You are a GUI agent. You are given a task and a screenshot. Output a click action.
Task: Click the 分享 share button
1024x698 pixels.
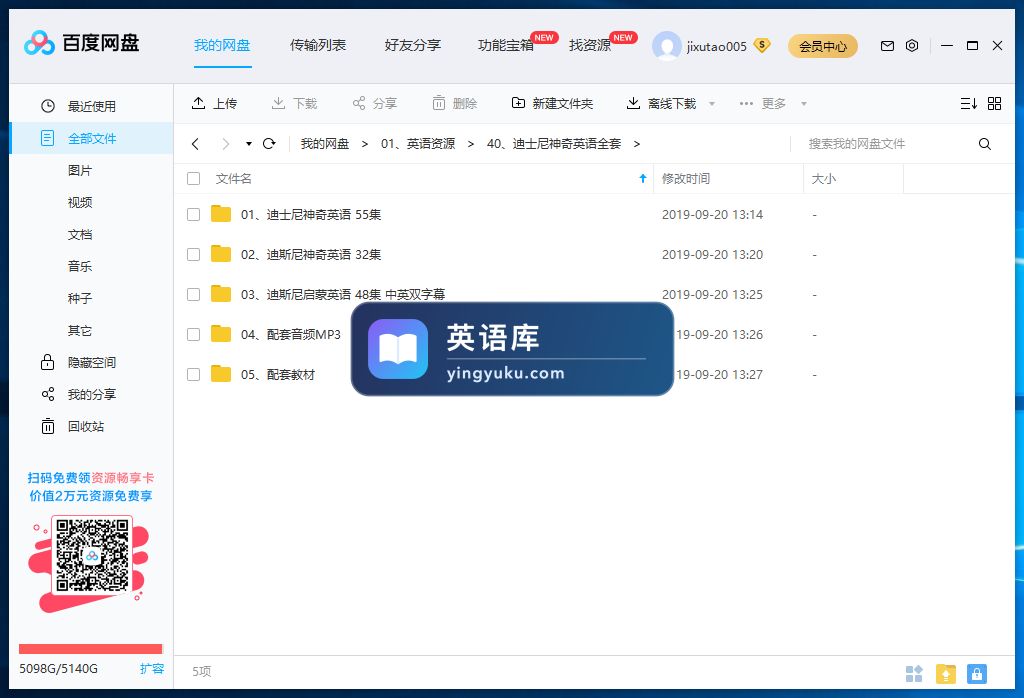pyautogui.click(x=374, y=103)
